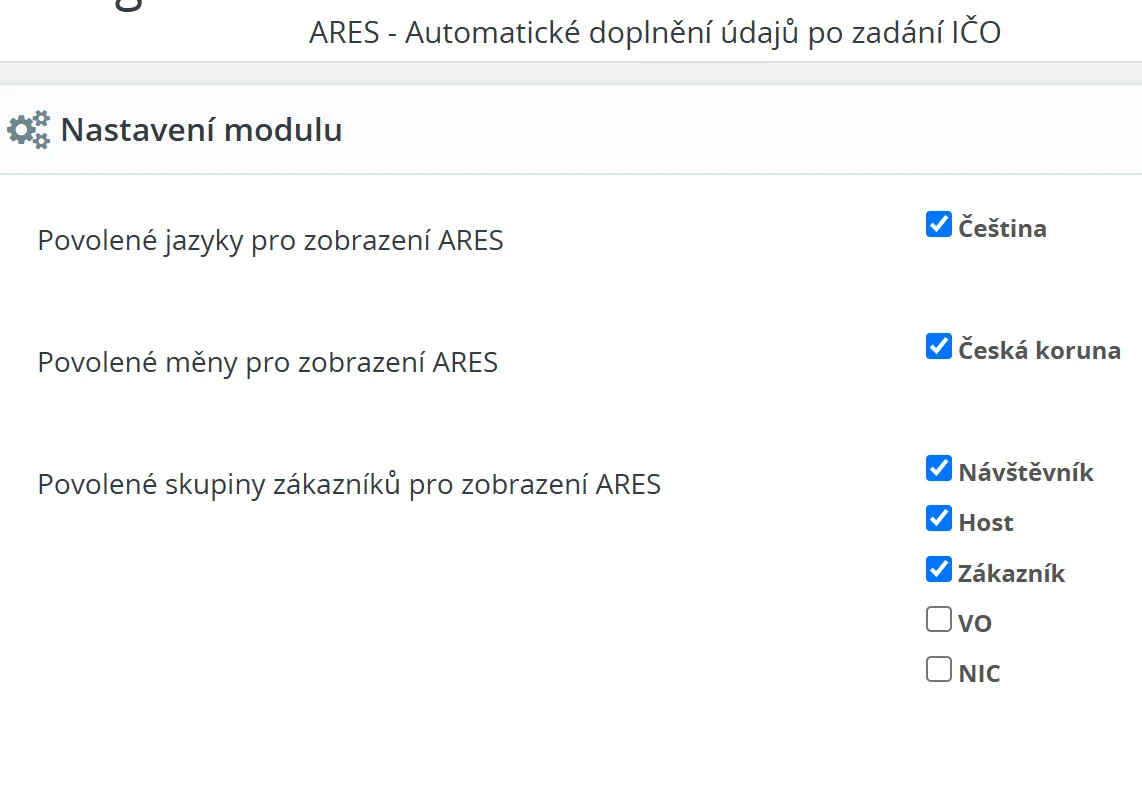Uncheck the Čeština language checkbox
This screenshot has height=789, width=1142.
[938, 224]
